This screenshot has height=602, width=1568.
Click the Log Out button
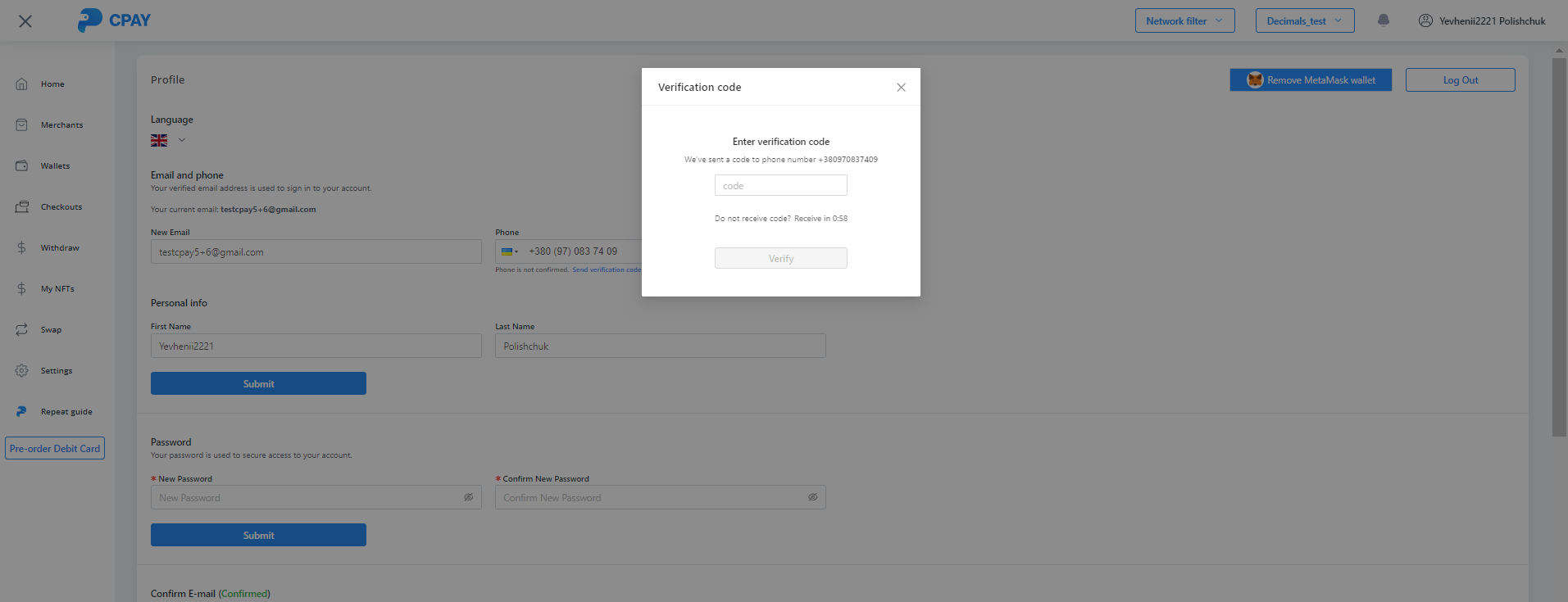coord(1461,79)
